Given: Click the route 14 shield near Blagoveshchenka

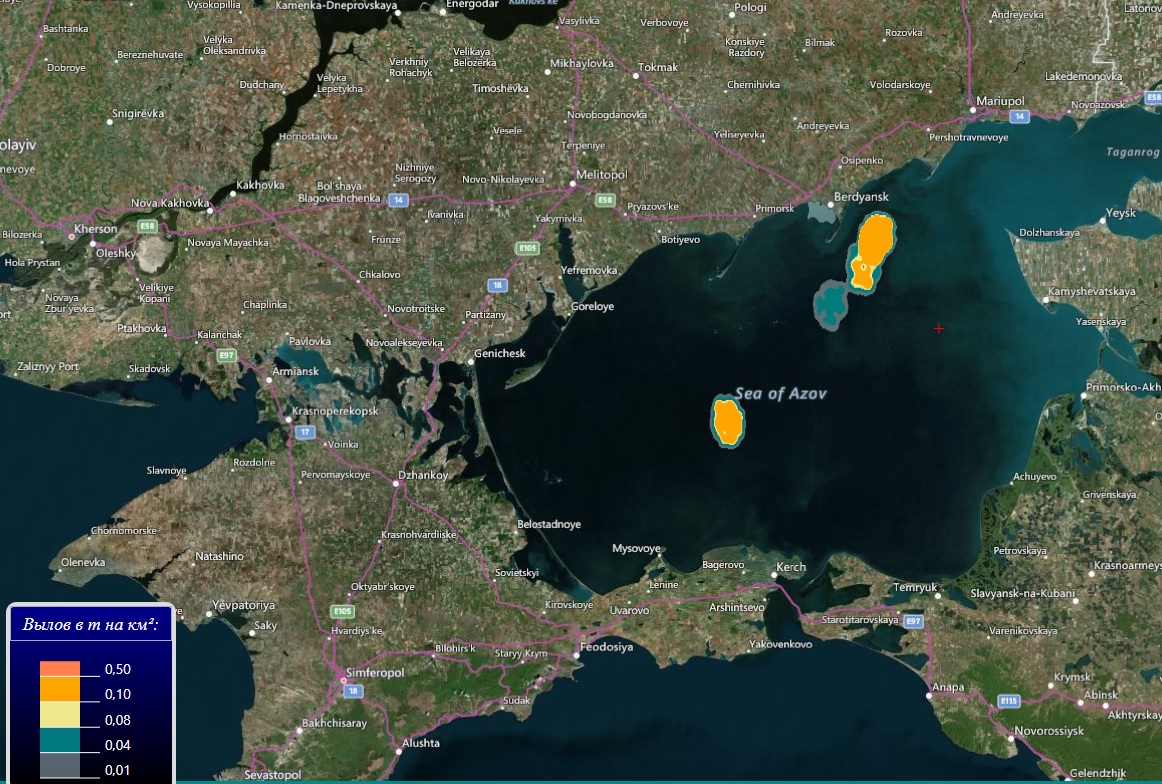Looking at the screenshot, I should (399, 199).
